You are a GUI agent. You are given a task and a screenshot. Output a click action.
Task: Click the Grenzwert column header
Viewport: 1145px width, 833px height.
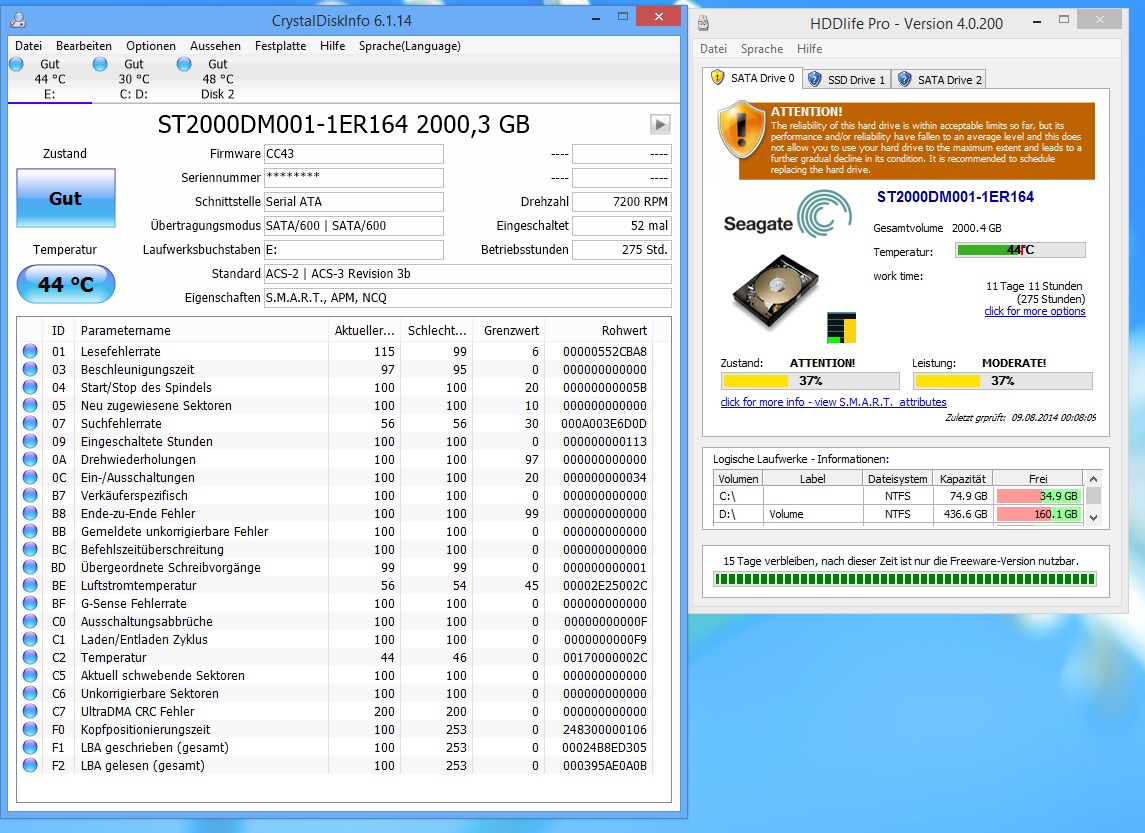508,331
